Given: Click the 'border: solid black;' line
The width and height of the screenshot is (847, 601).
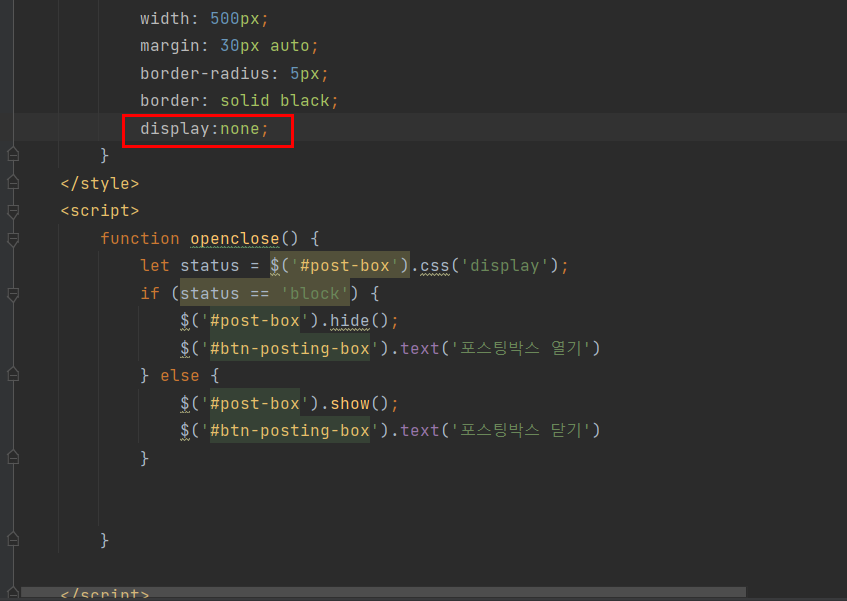Looking at the screenshot, I should point(239,101).
